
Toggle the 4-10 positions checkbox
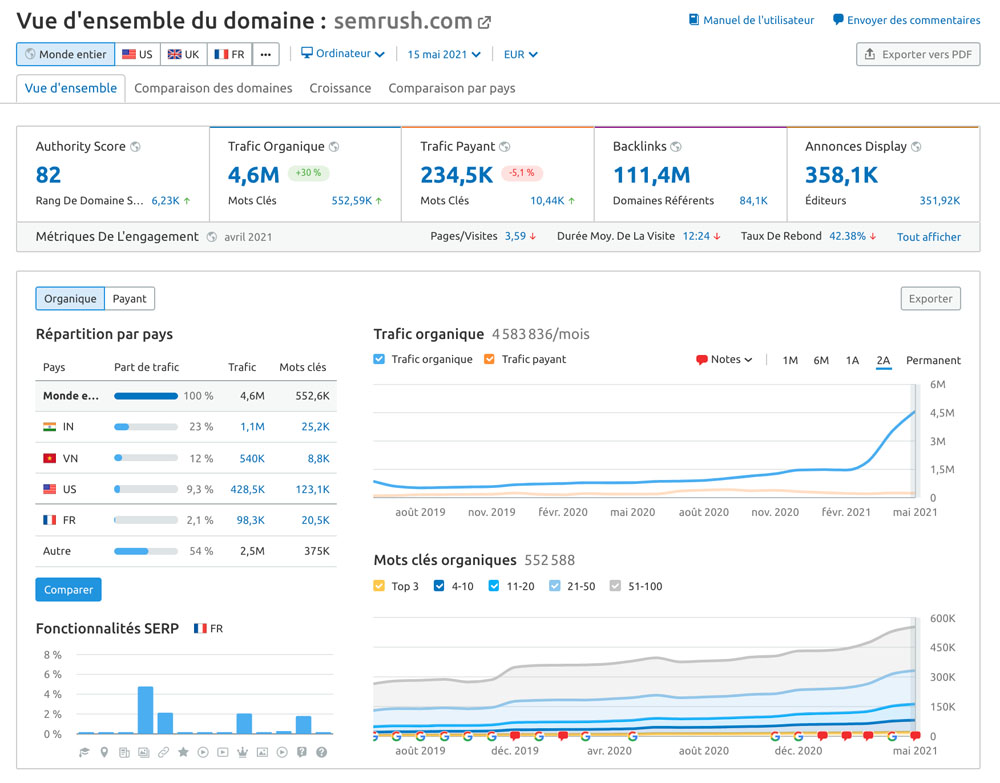tap(439, 586)
